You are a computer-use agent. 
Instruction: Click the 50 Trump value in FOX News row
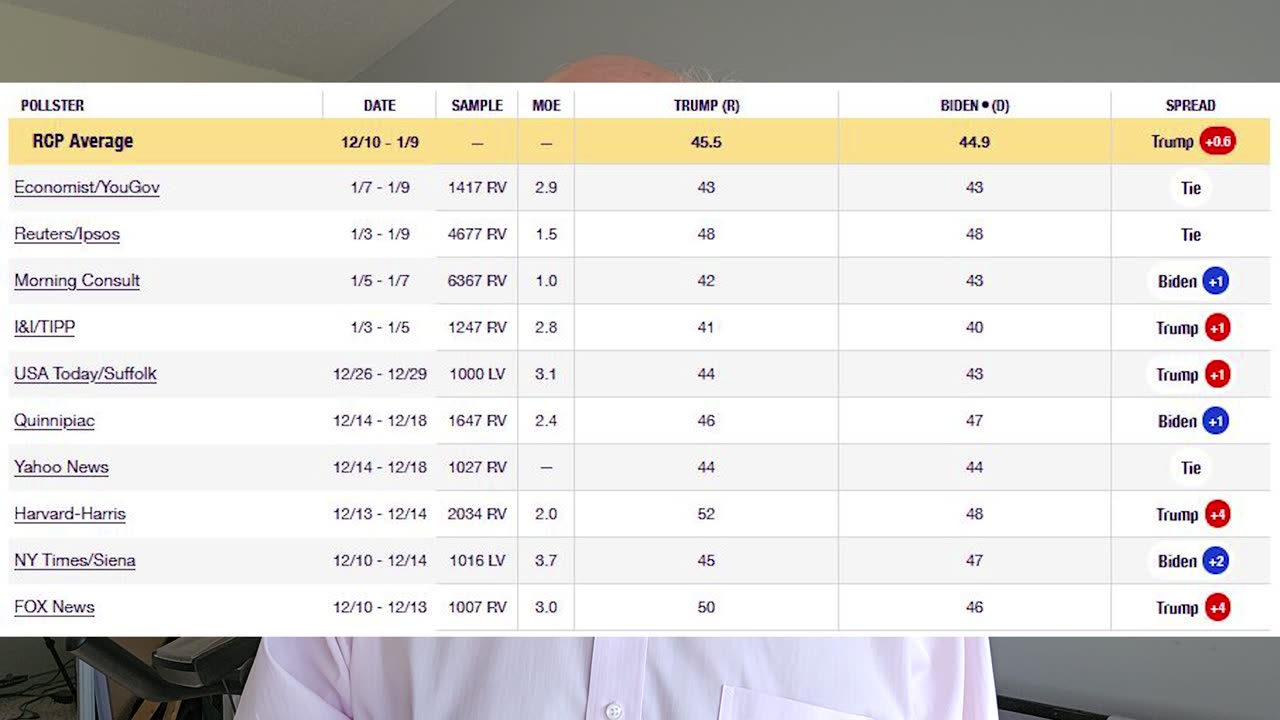(x=706, y=607)
